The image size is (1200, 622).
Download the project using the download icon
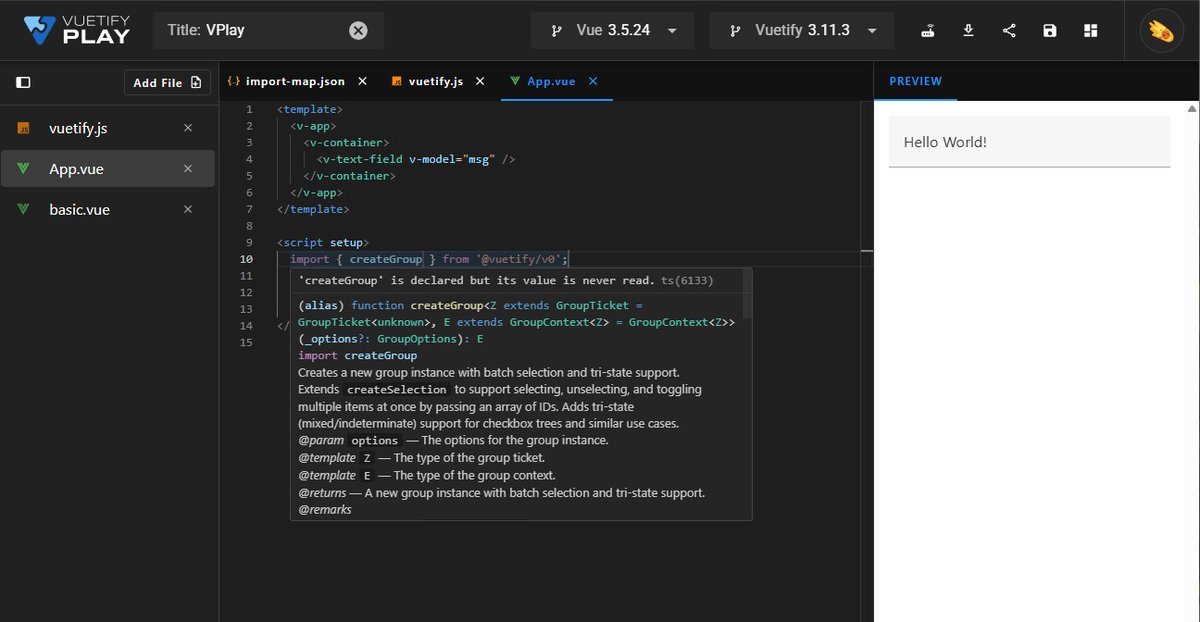[x=968, y=30]
